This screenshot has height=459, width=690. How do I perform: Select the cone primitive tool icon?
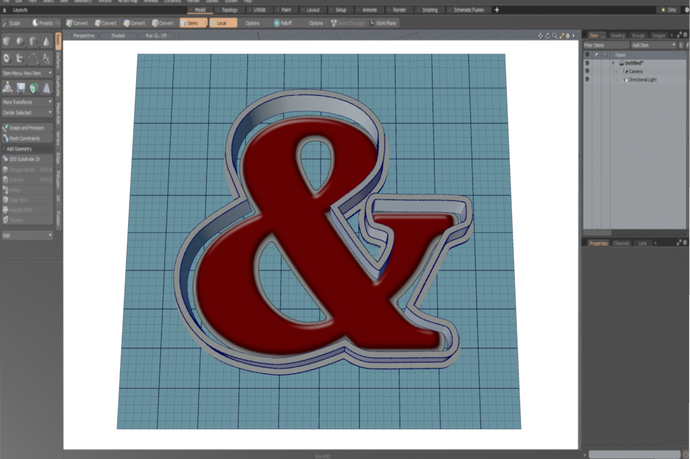[46, 41]
